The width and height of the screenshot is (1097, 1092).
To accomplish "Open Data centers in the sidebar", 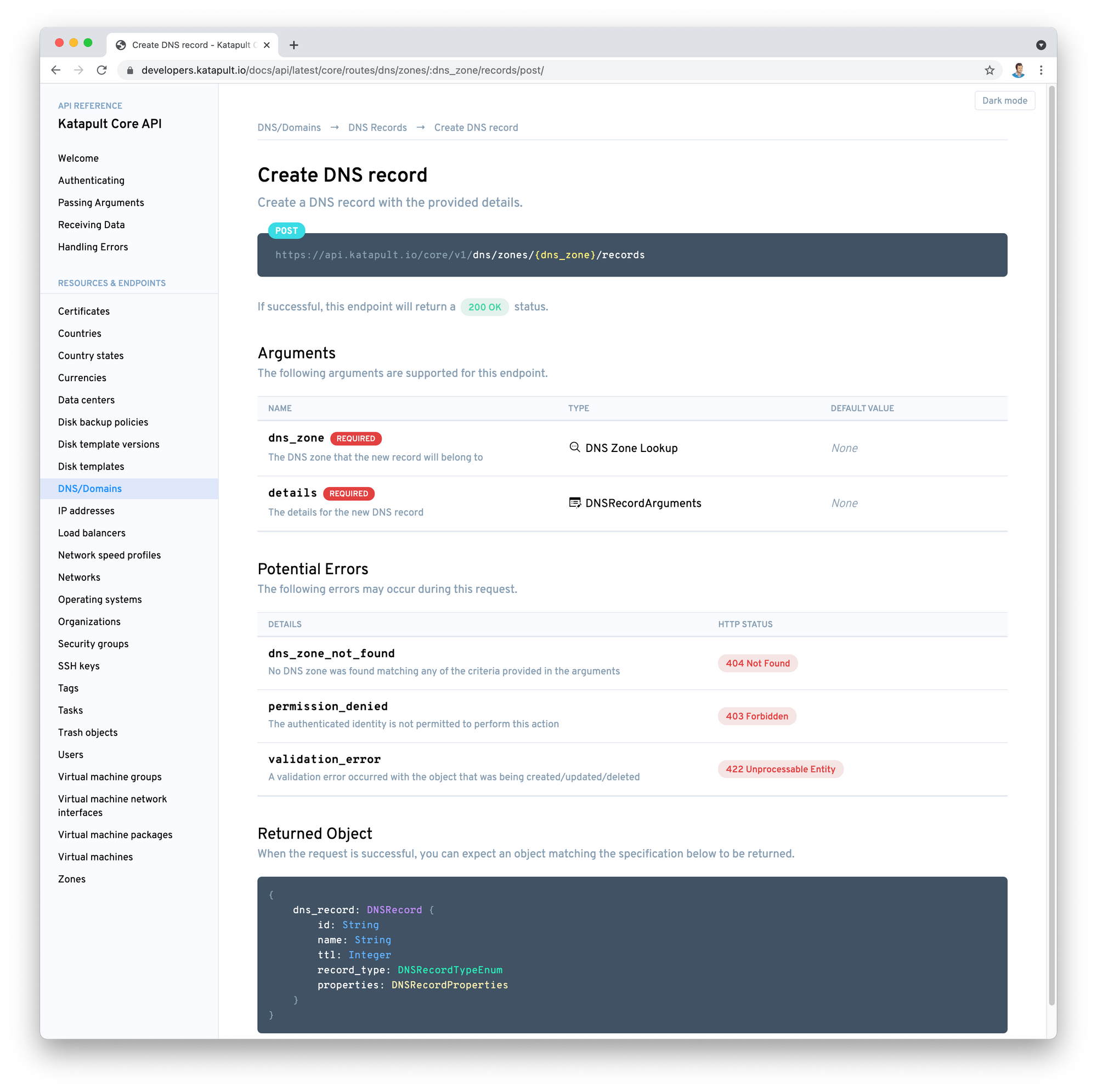I will [86, 400].
